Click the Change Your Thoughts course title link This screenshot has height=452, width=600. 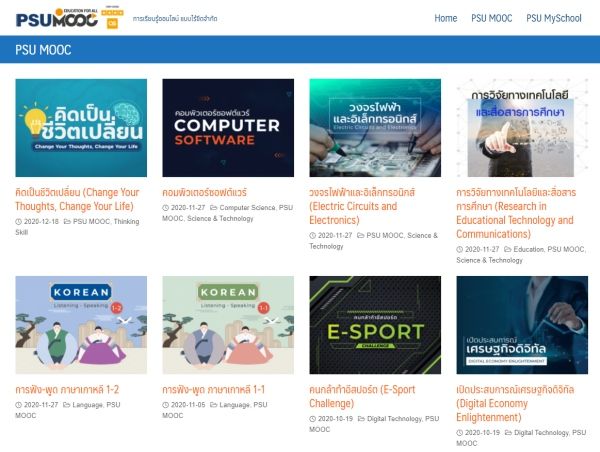coord(77,199)
